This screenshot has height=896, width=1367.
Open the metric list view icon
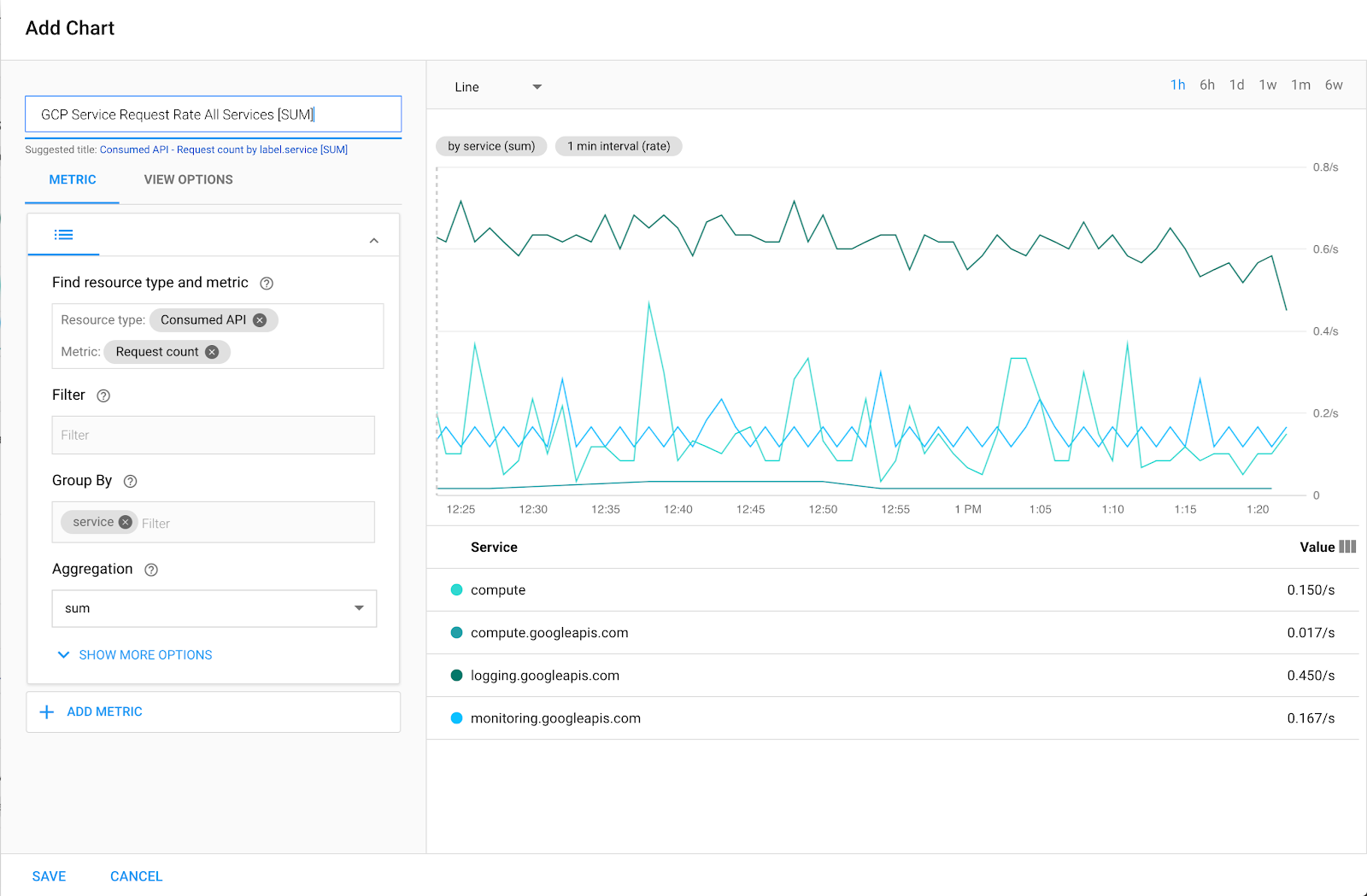[x=63, y=235]
